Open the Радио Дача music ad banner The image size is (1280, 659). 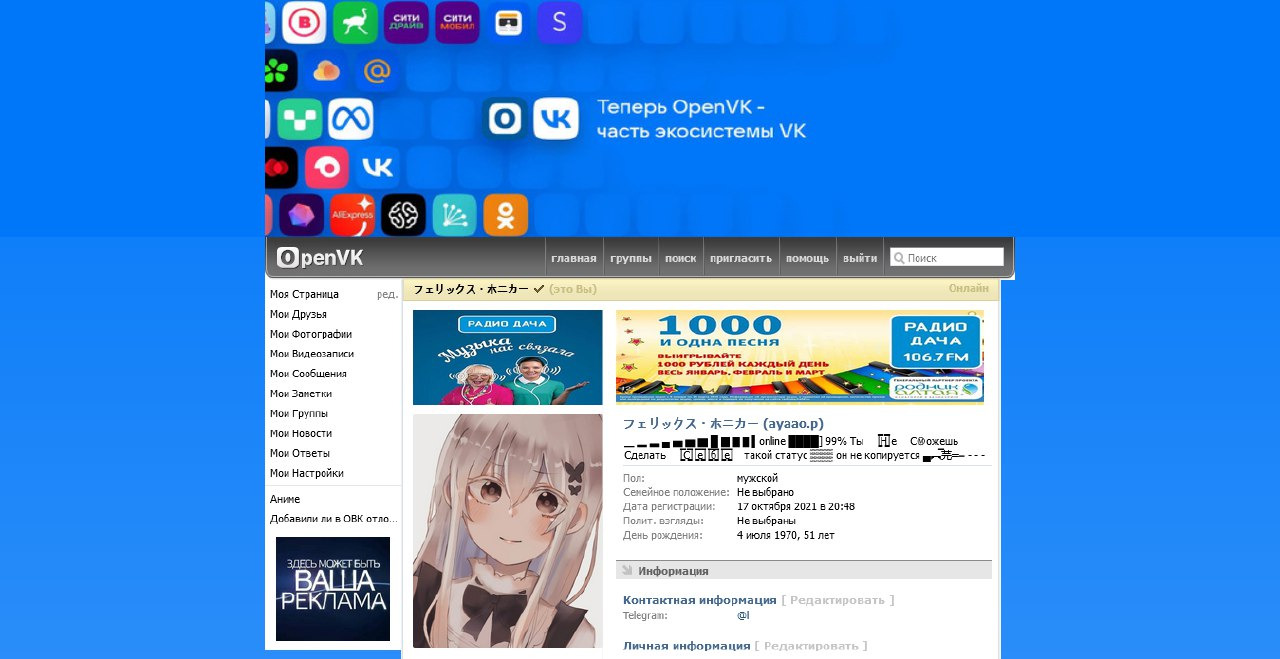click(508, 357)
